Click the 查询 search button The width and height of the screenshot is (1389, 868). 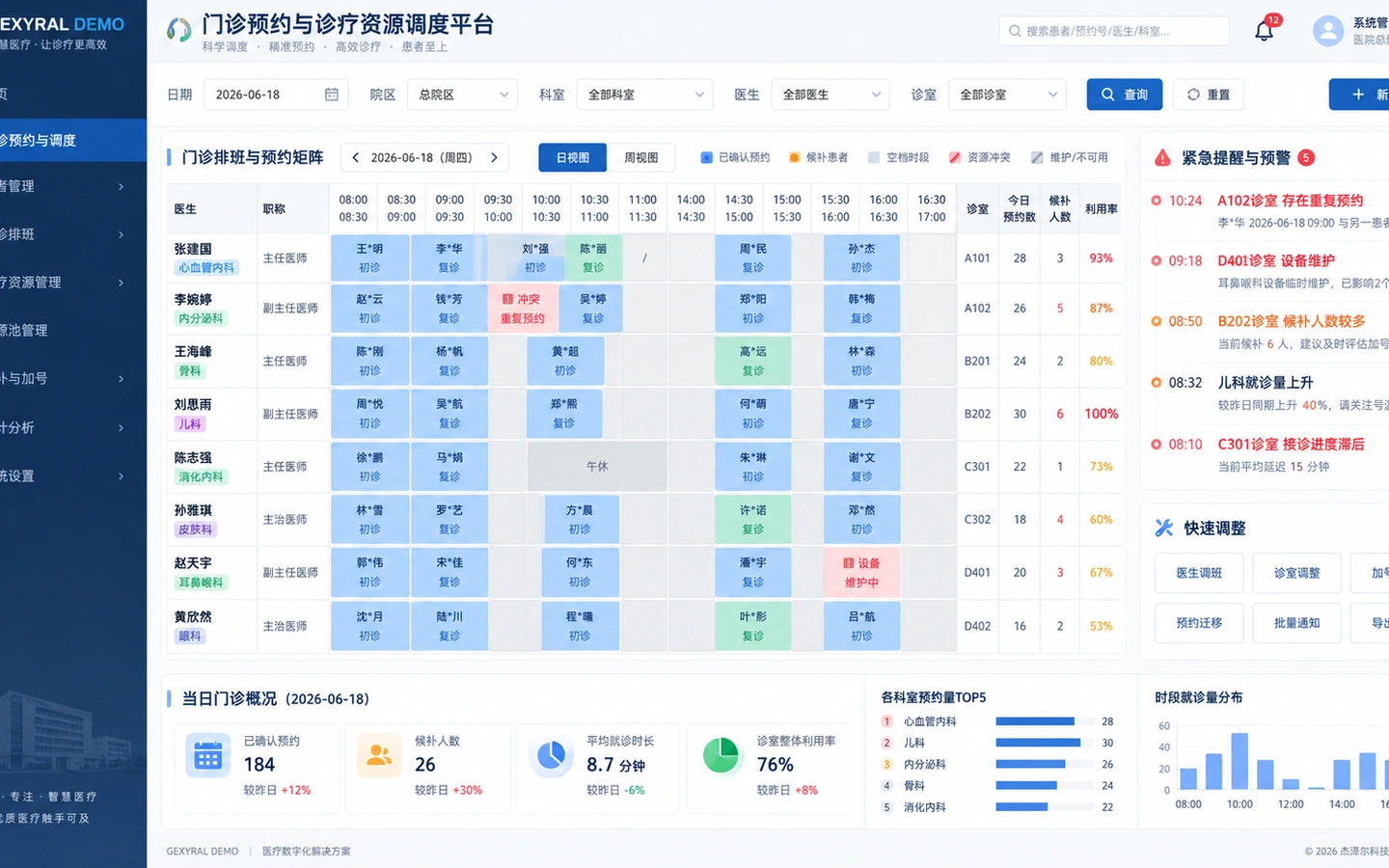tap(1125, 95)
